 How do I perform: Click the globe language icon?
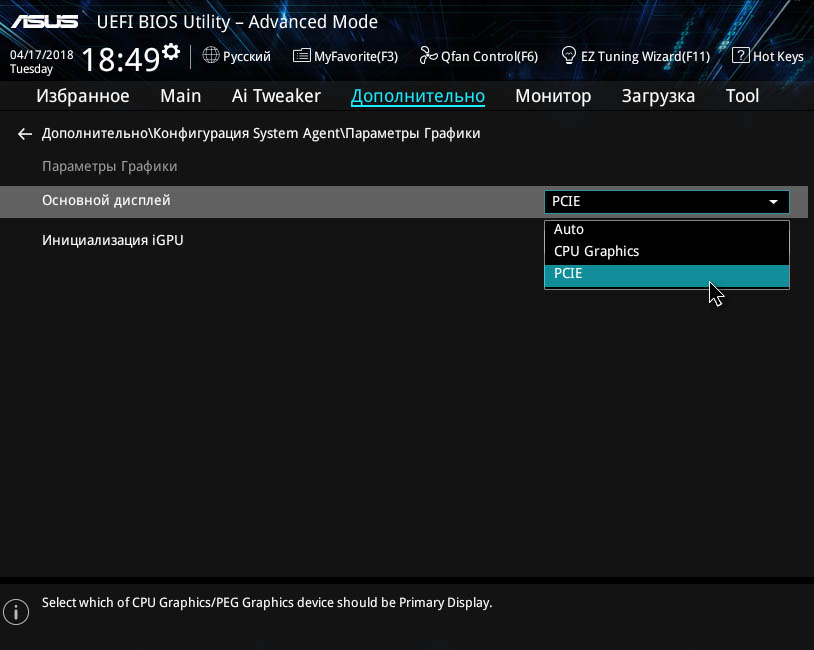211,55
